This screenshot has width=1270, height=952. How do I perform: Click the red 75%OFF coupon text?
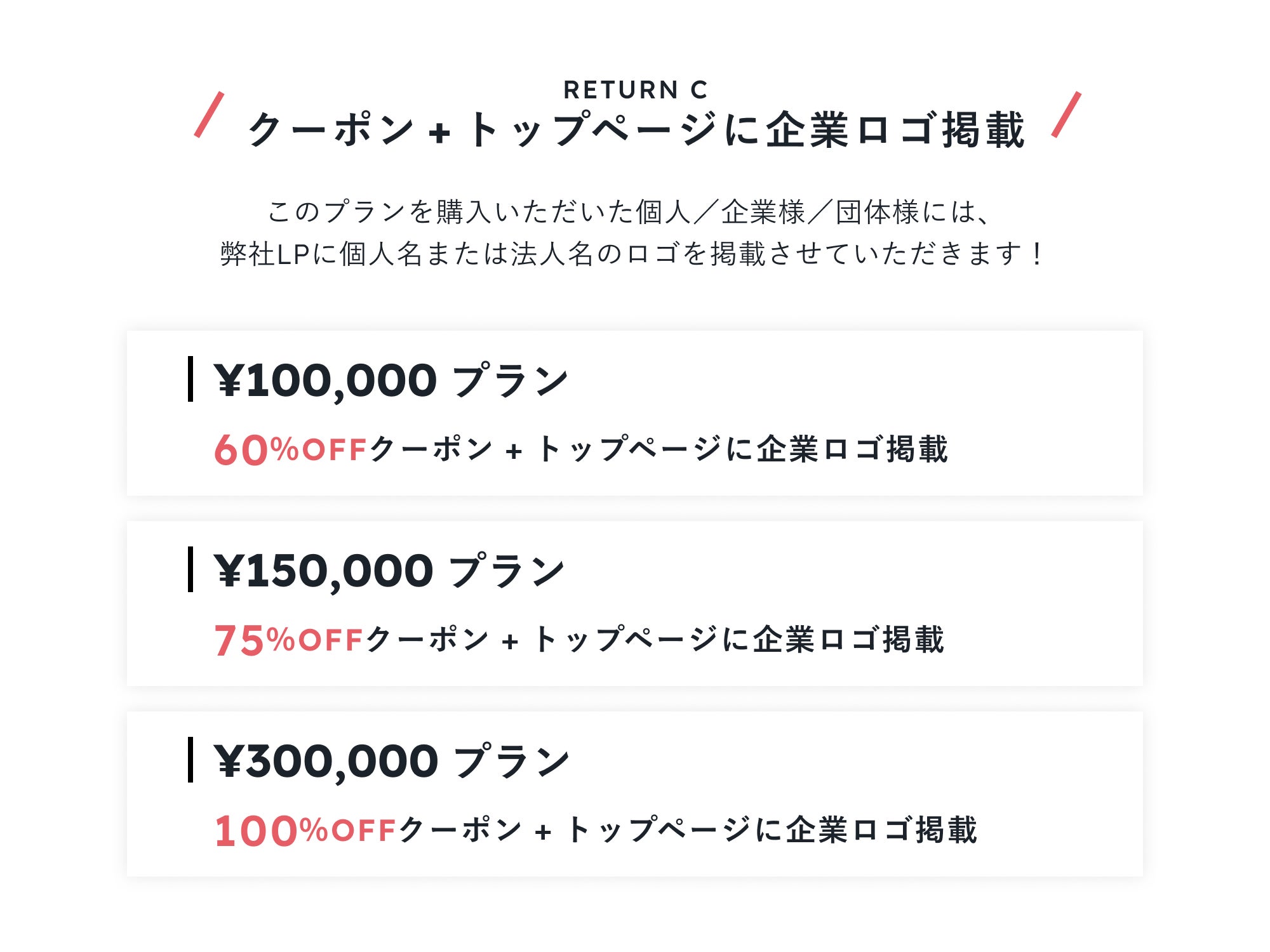click(x=288, y=640)
